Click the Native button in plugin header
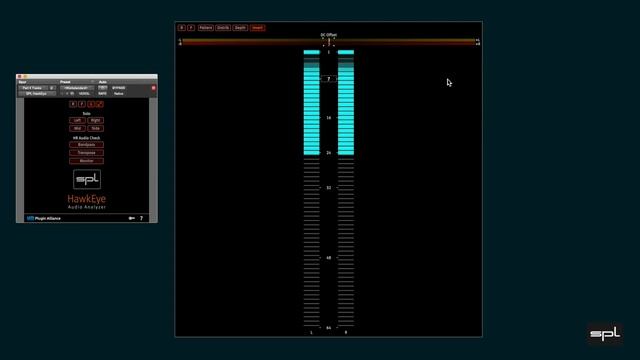 pyautogui.click(x=119, y=93)
